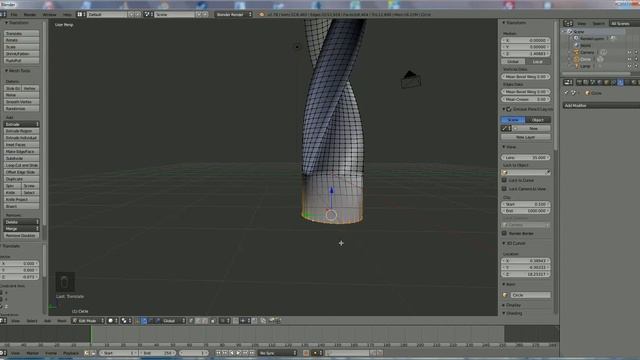The width and height of the screenshot is (640, 360).
Task: Click the pivot point selector icon
Action: 126,321
